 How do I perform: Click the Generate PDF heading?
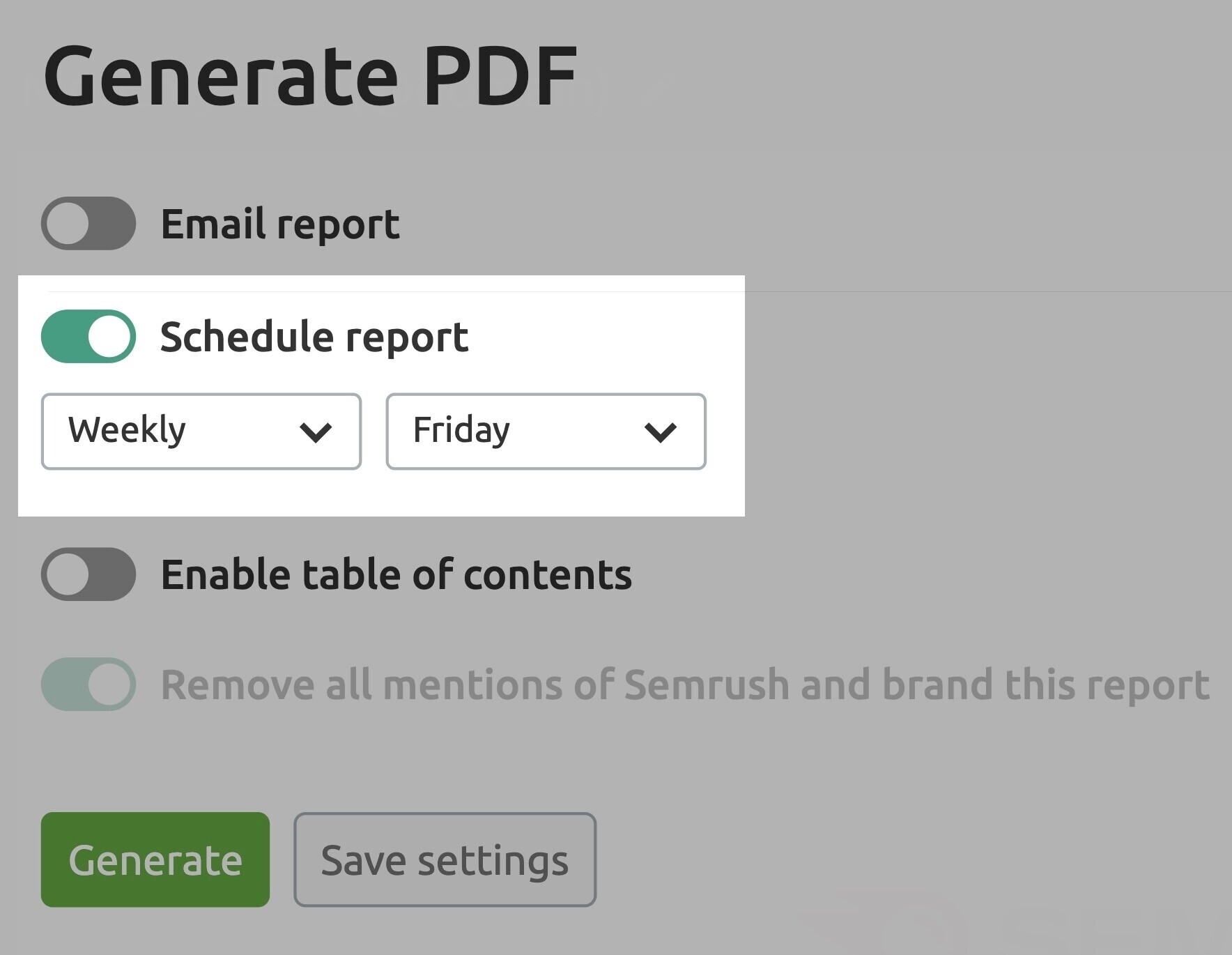[311, 75]
